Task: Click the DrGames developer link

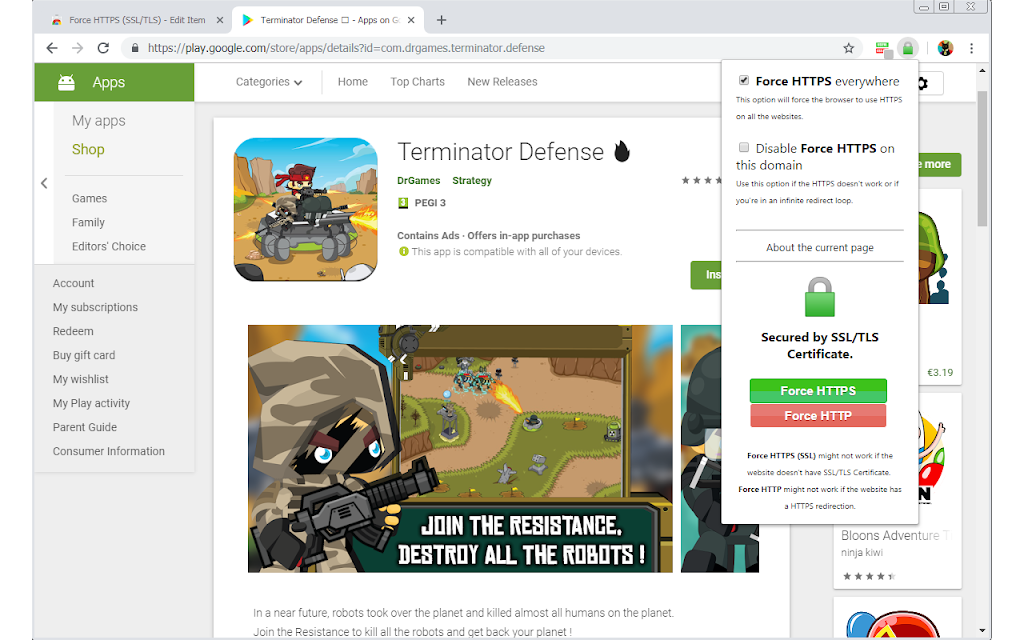Action: (419, 180)
